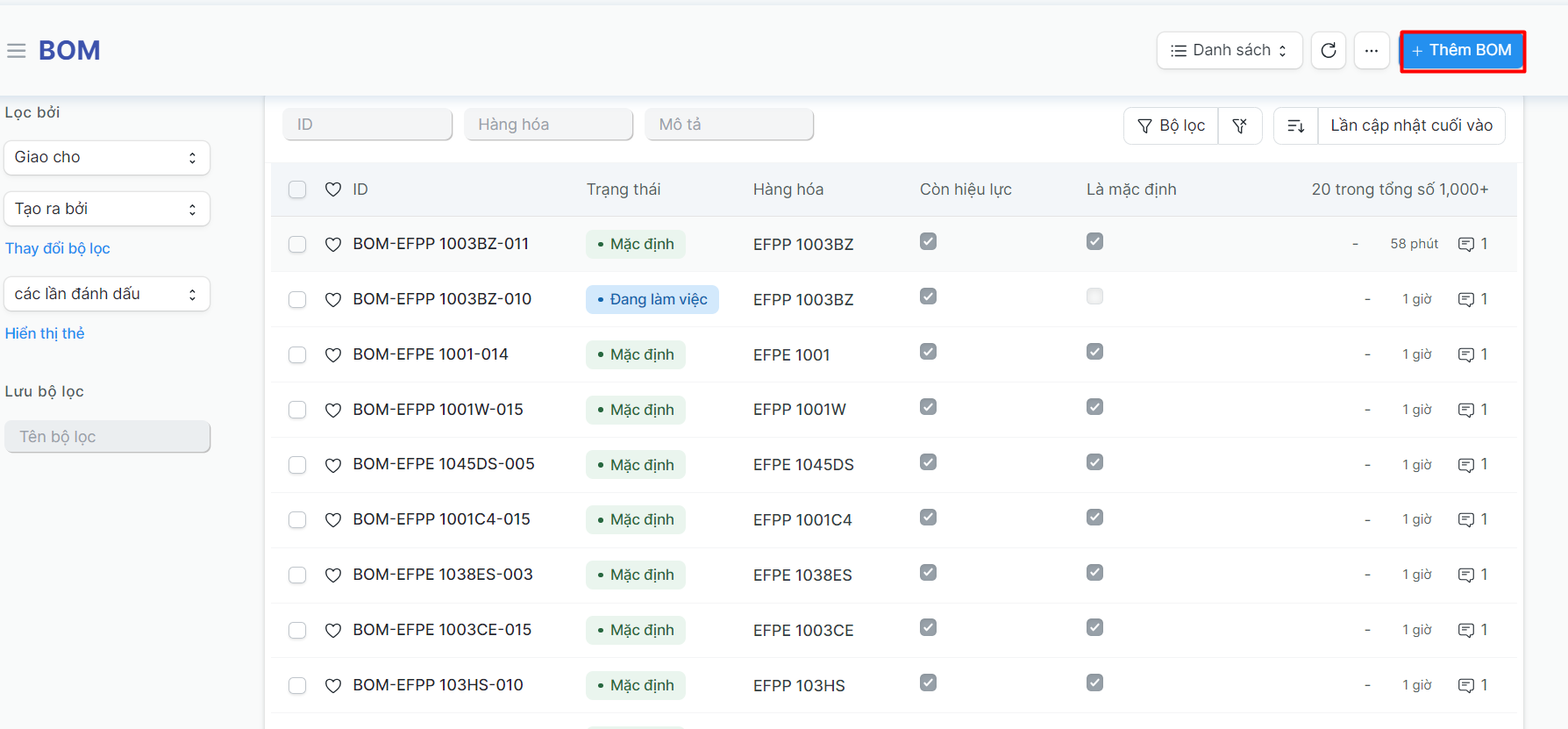Open the Danh sách view switcher

1229,51
